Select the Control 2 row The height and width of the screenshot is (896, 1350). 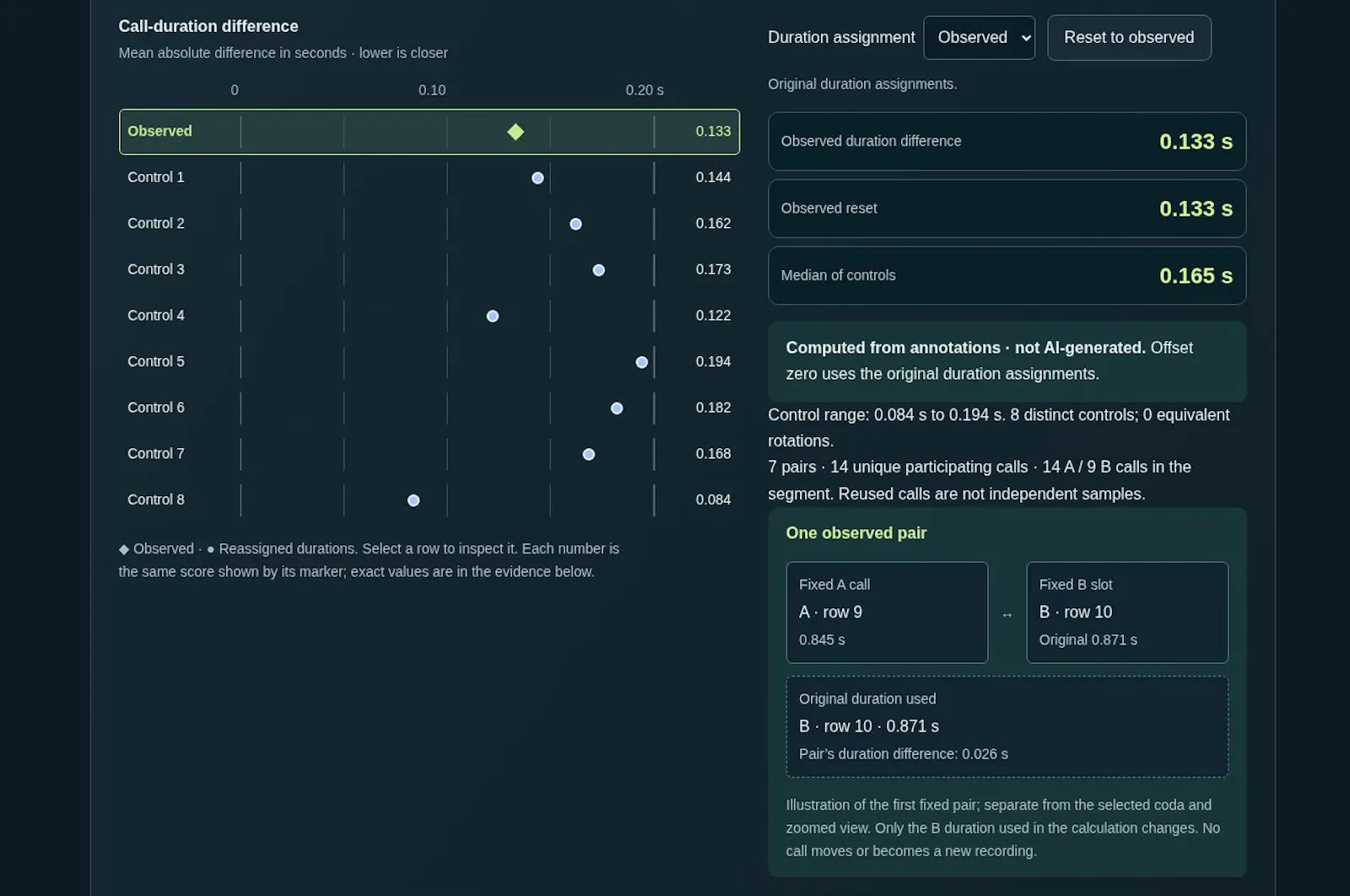point(429,224)
